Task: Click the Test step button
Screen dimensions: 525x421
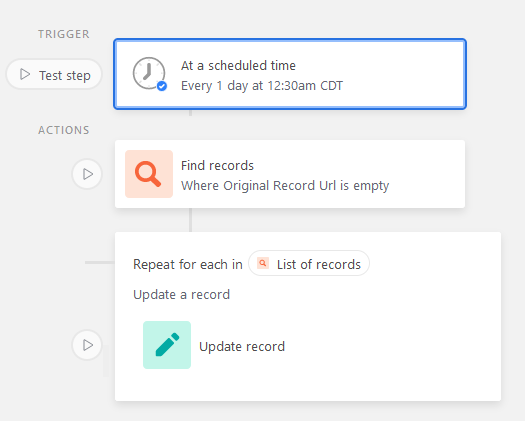Action: 54,74
